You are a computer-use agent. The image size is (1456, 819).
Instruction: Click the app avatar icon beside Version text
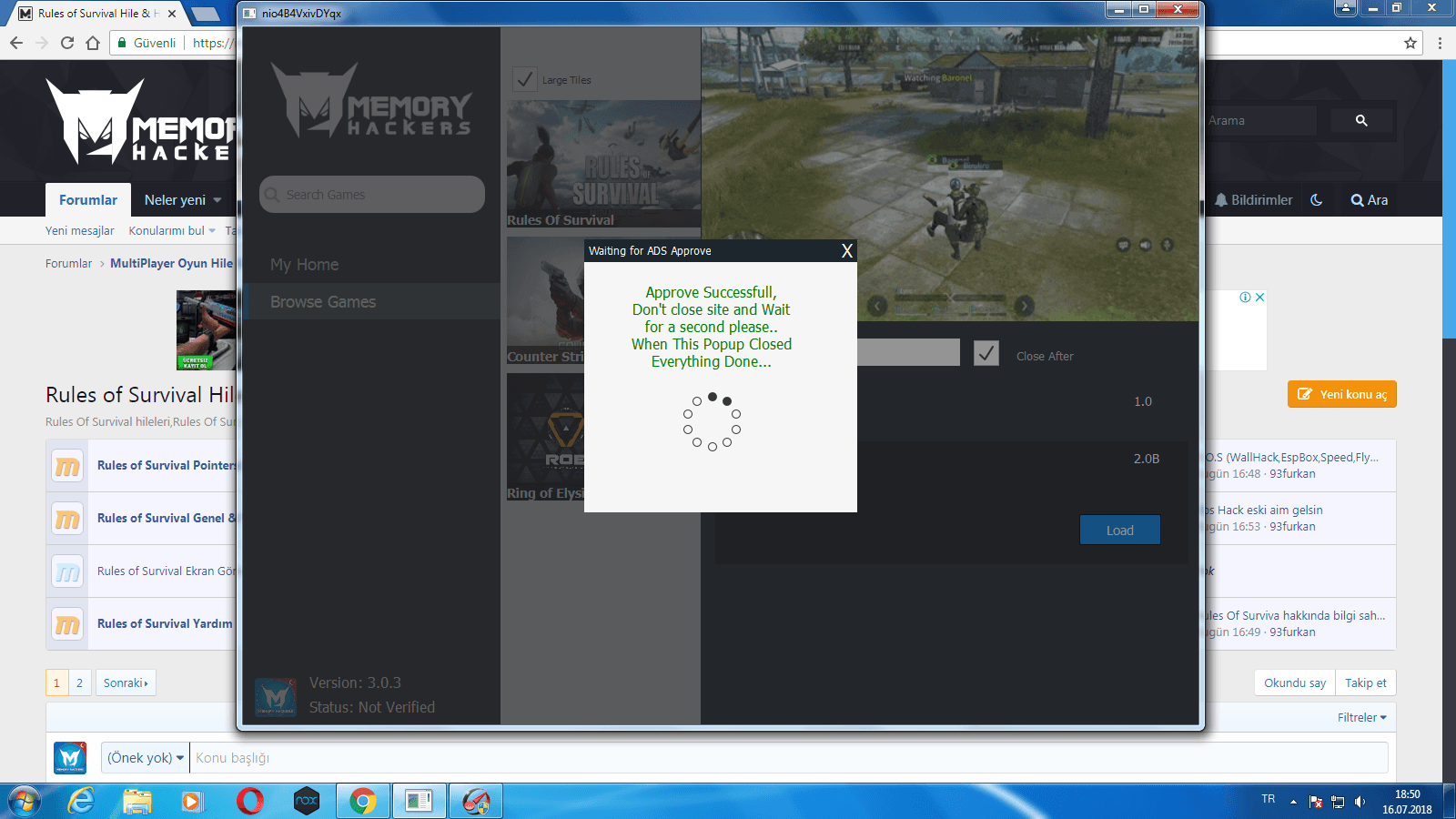point(276,697)
